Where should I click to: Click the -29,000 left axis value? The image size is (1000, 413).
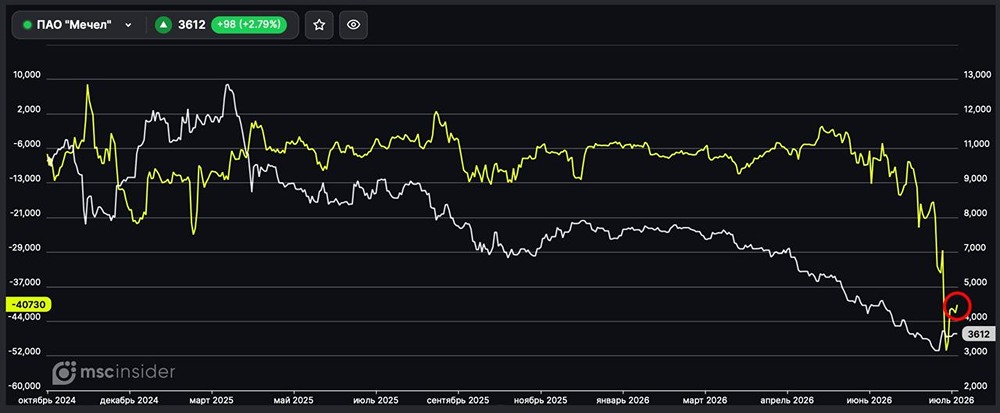[x=25, y=249]
